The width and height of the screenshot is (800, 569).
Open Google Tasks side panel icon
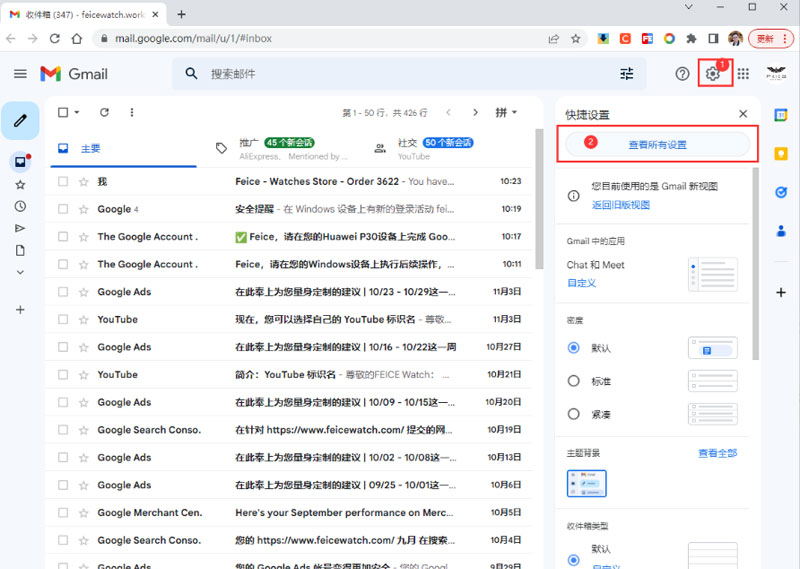point(781,192)
